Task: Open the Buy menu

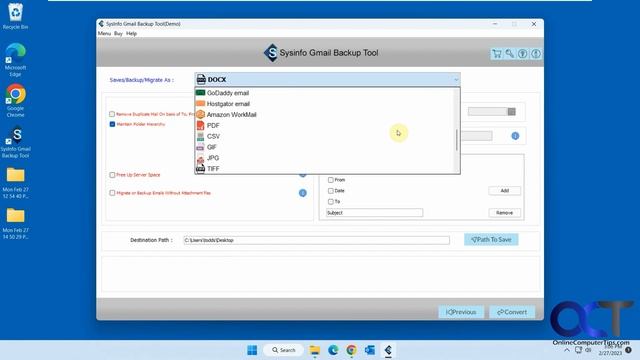Action: (x=118, y=33)
